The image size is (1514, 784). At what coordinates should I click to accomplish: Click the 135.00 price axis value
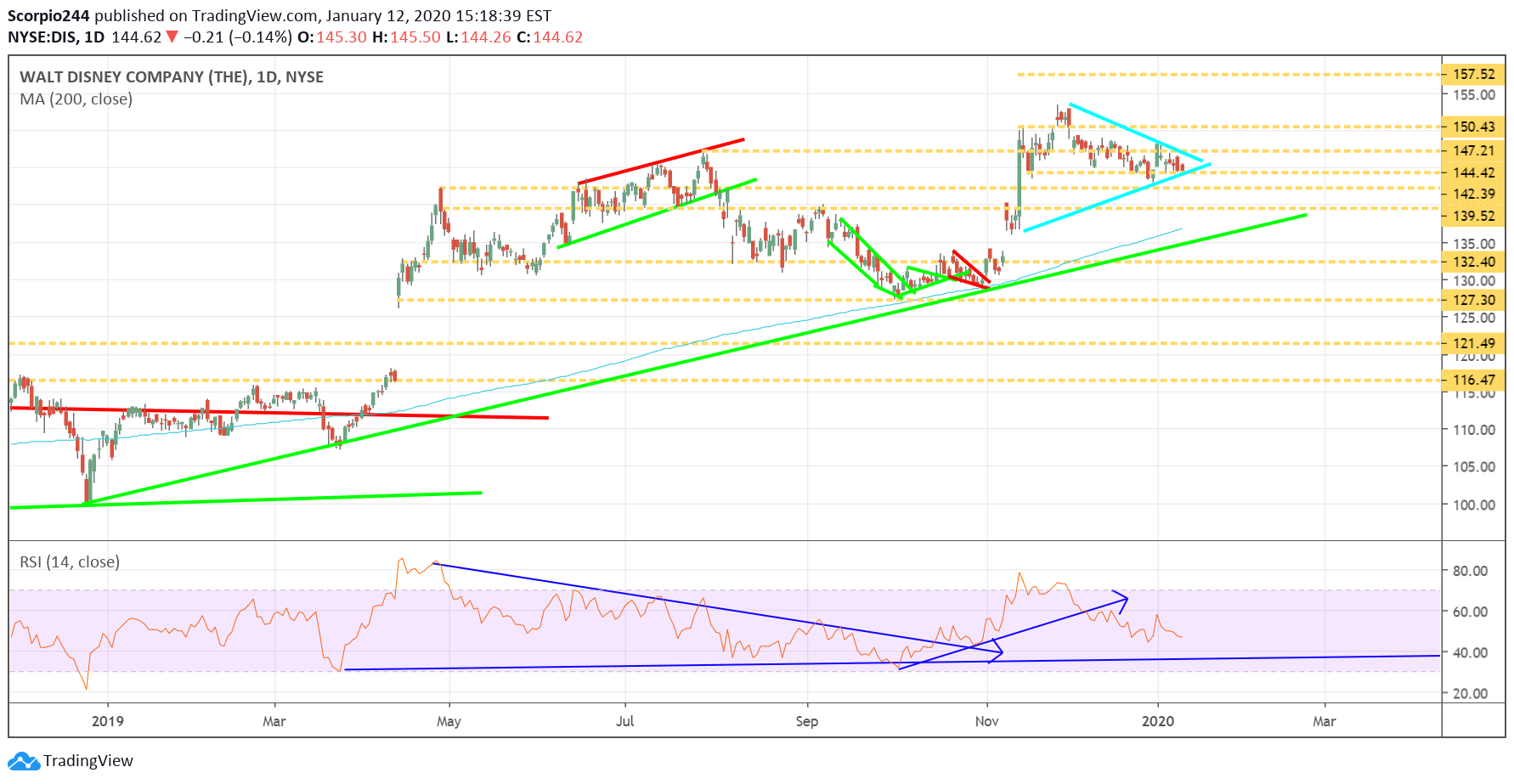(x=1473, y=244)
